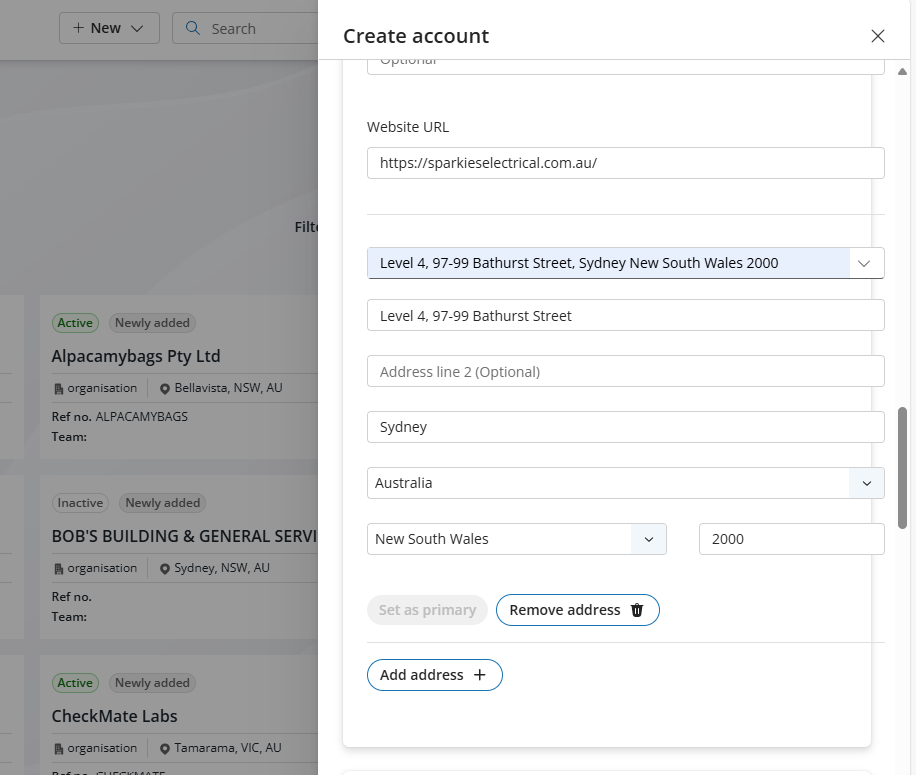Click the Address line 2 optional field
916x775 pixels.
[x=625, y=371]
